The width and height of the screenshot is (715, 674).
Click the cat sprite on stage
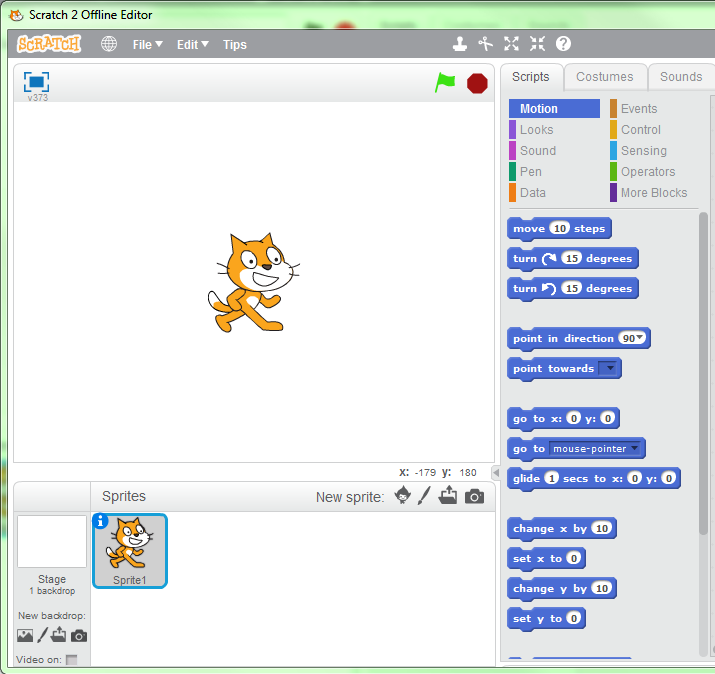254,283
